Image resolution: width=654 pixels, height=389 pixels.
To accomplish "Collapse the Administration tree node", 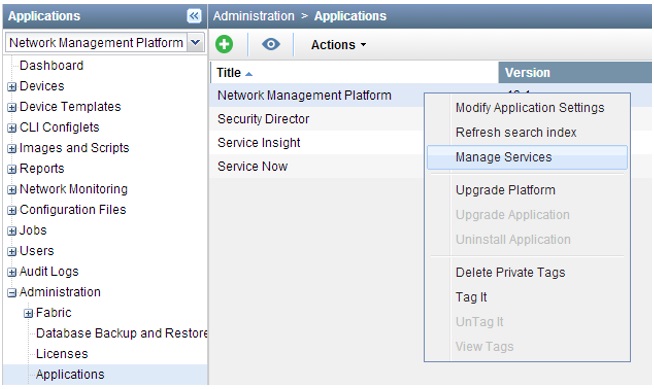I will click(x=12, y=293).
